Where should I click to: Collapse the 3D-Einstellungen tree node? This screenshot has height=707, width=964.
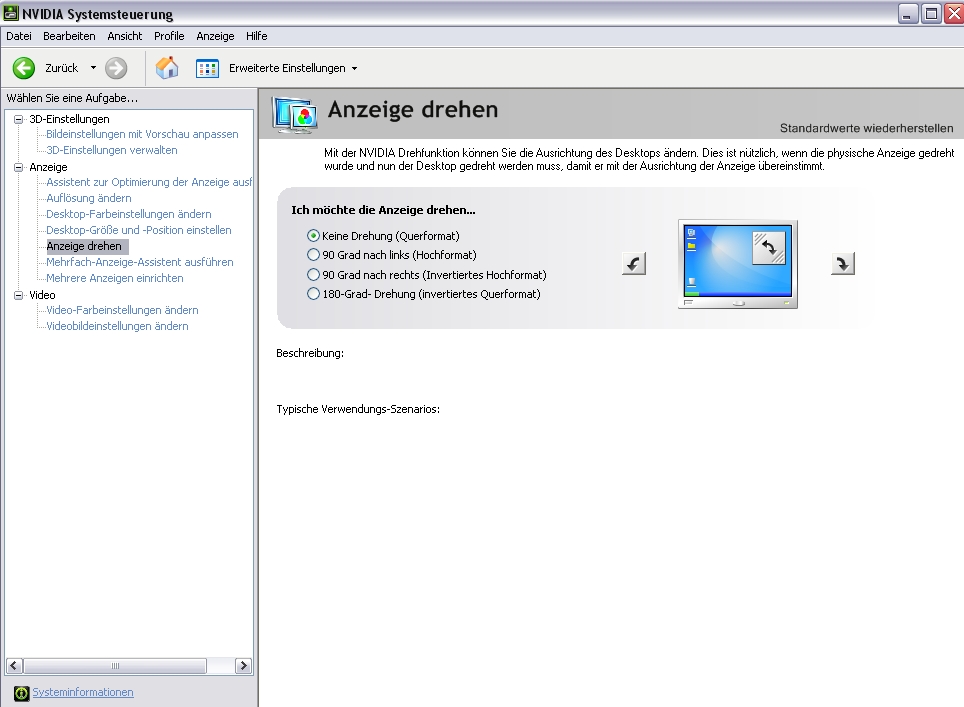(x=18, y=119)
